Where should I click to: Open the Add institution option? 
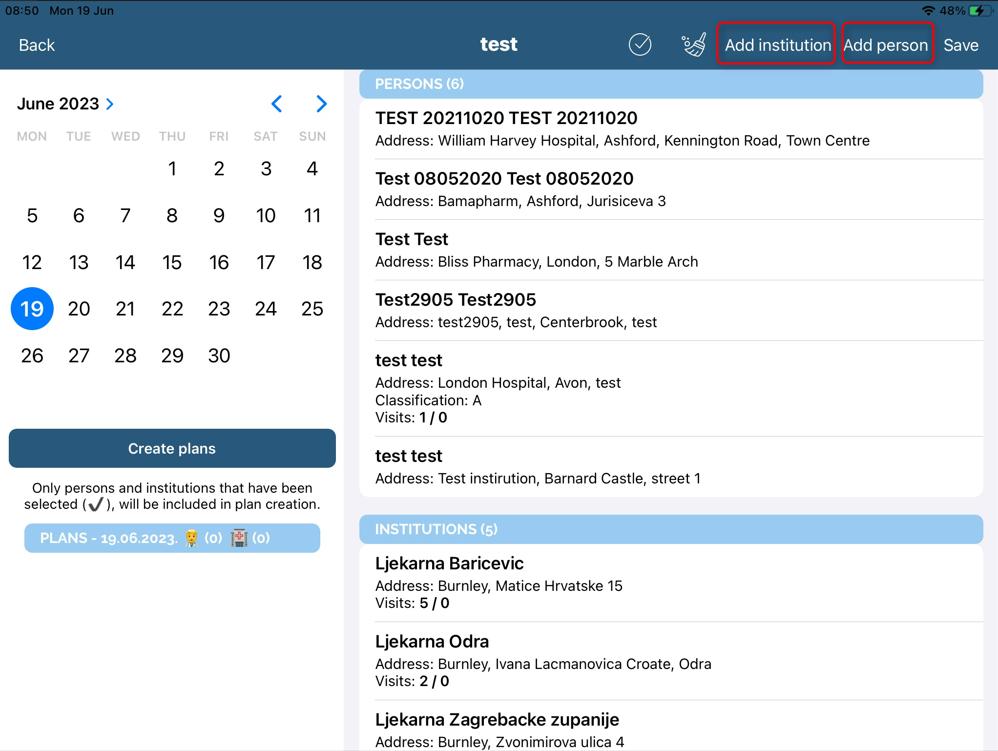point(777,45)
